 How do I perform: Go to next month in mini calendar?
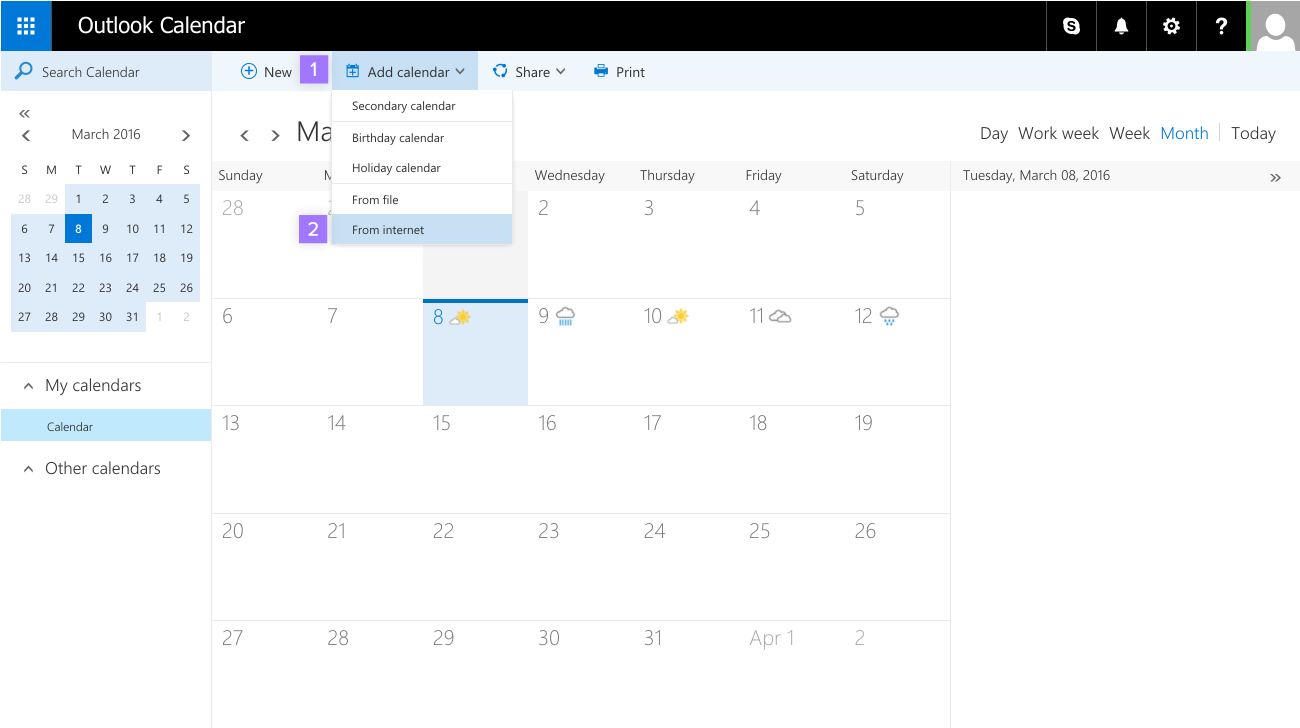point(186,135)
